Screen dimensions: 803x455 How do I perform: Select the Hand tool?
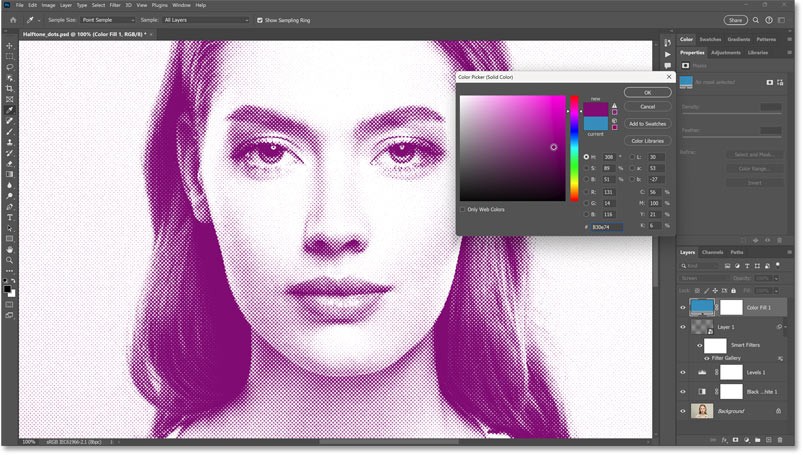tap(9, 250)
